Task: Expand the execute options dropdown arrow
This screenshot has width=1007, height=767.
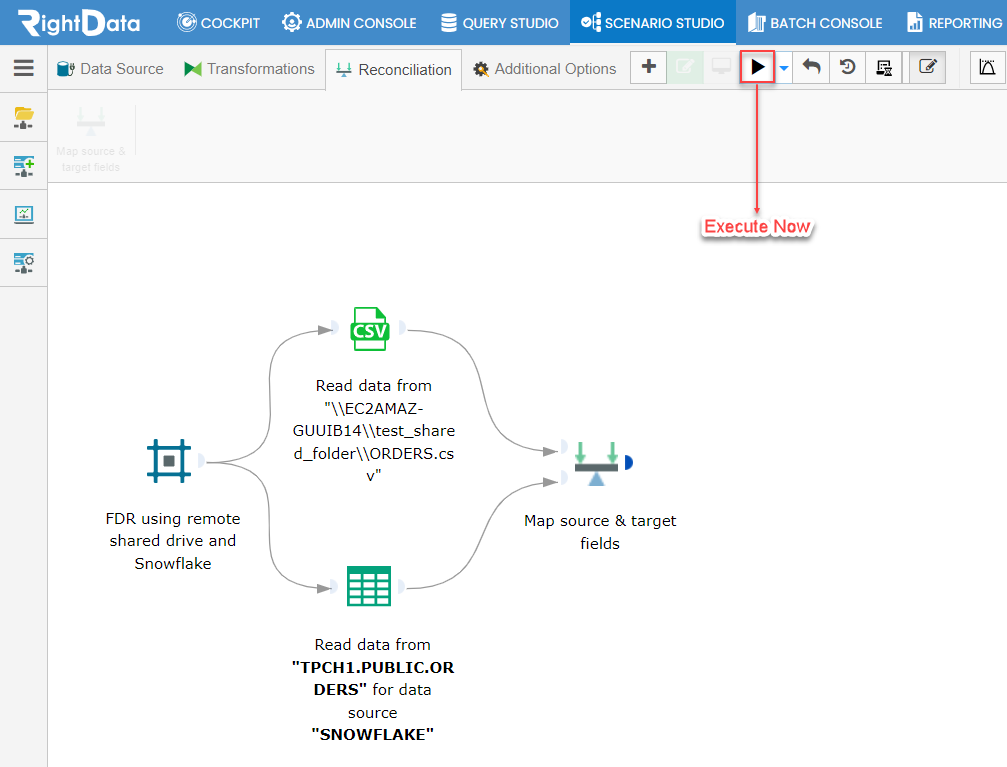Action: click(784, 67)
